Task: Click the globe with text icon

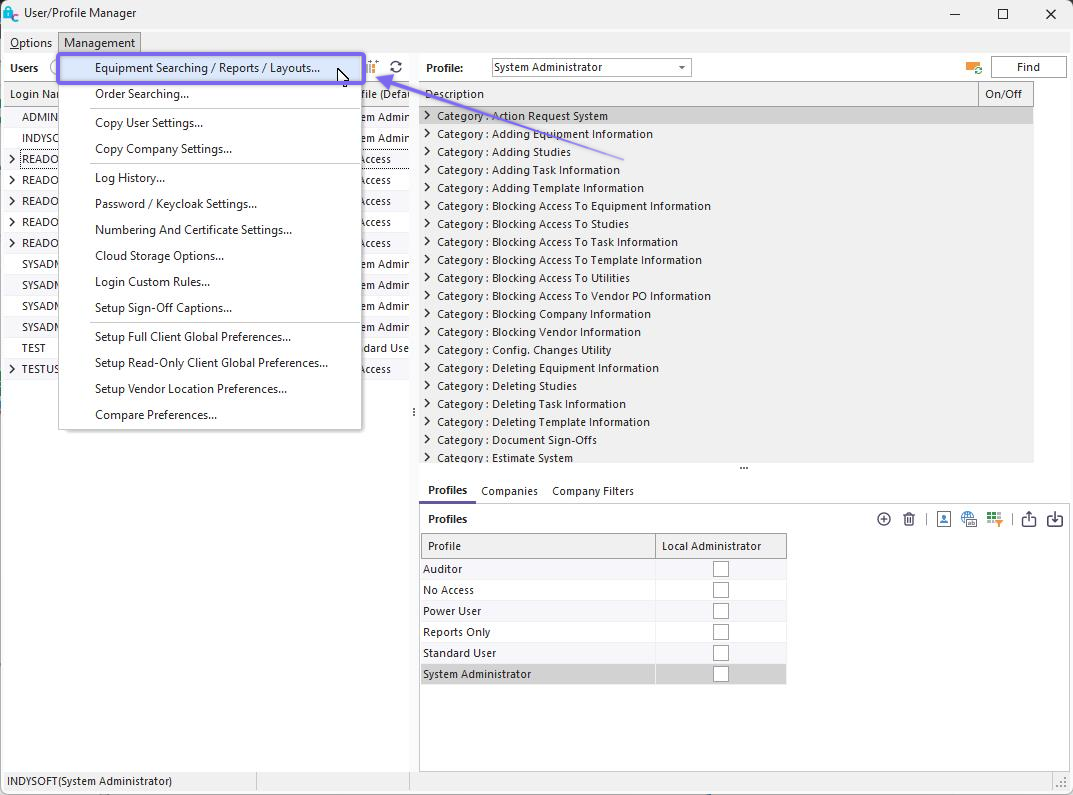Action: [x=968, y=519]
